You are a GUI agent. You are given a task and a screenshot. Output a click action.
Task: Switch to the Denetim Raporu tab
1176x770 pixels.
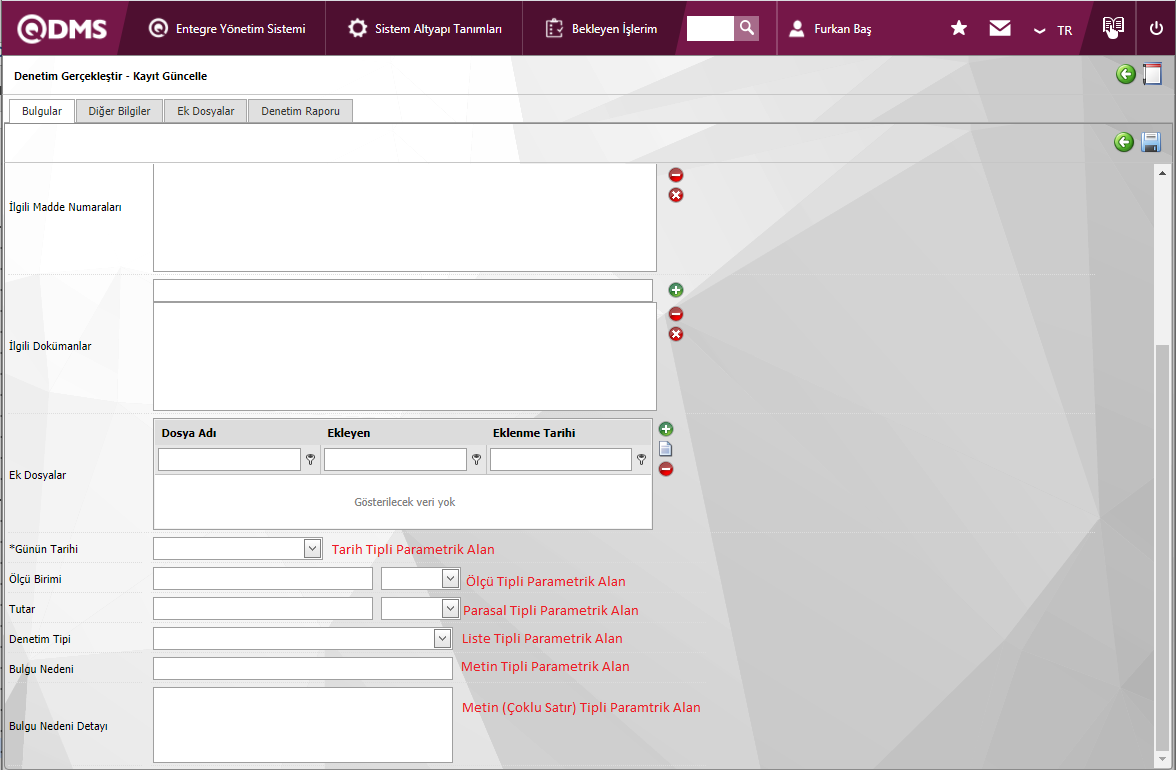(x=300, y=111)
